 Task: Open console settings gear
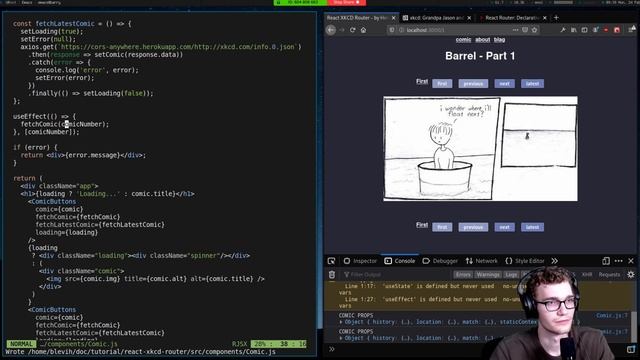click(x=631, y=275)
